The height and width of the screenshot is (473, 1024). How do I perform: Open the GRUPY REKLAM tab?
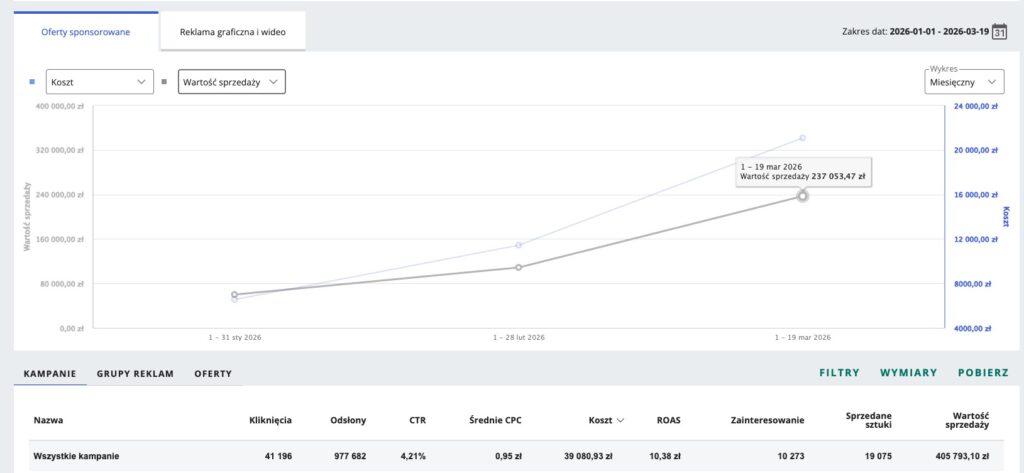coord(135,374)
